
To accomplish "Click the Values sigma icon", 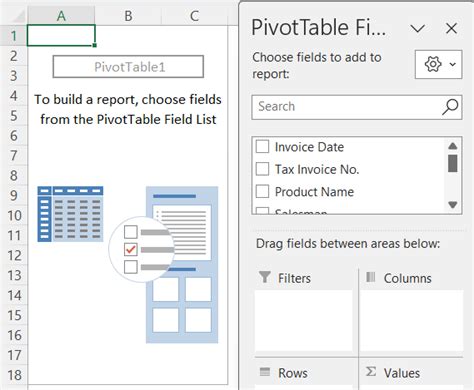I will [371, 372].
